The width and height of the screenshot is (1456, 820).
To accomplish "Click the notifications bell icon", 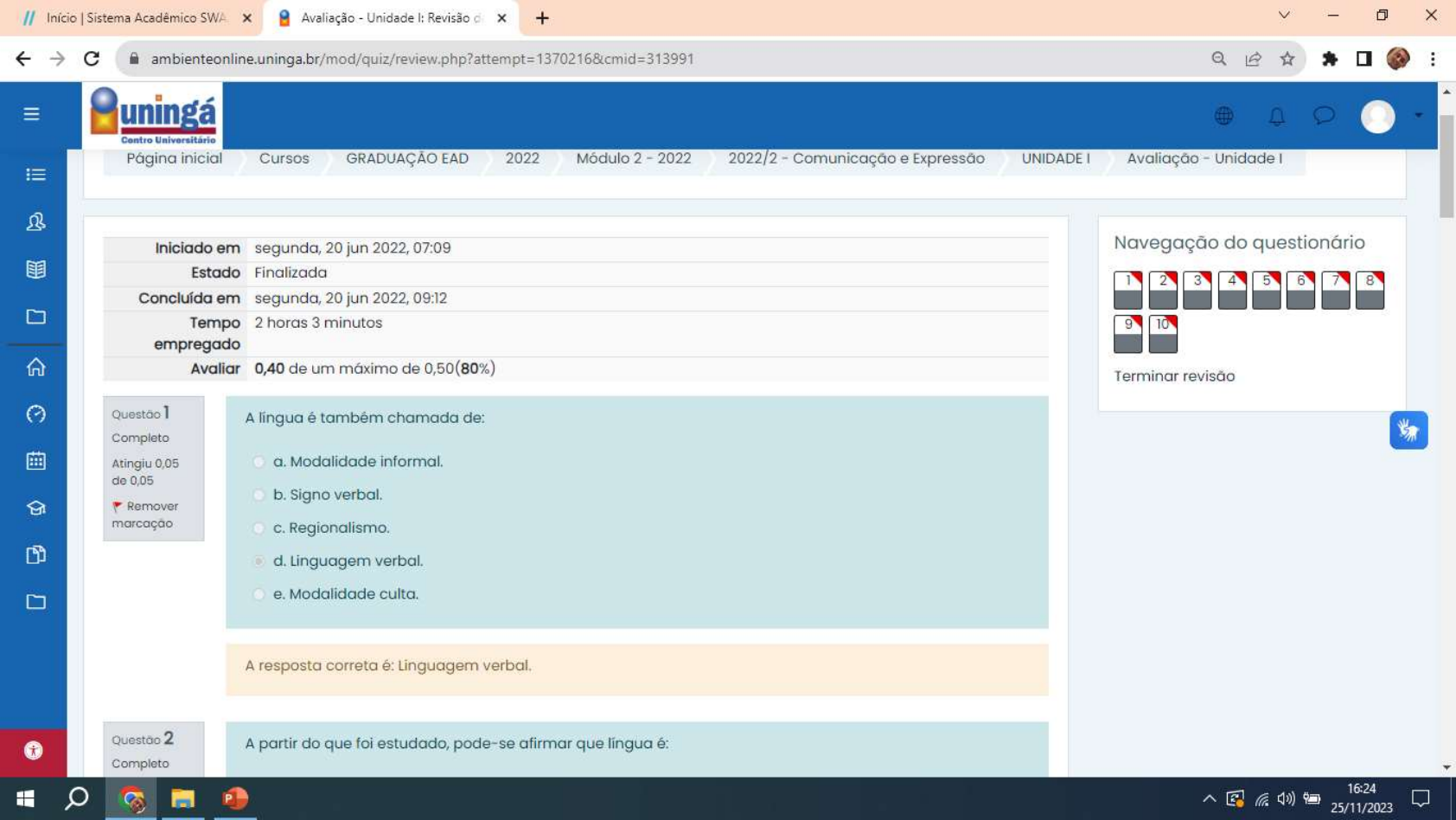I will (x=1276, y=116).
